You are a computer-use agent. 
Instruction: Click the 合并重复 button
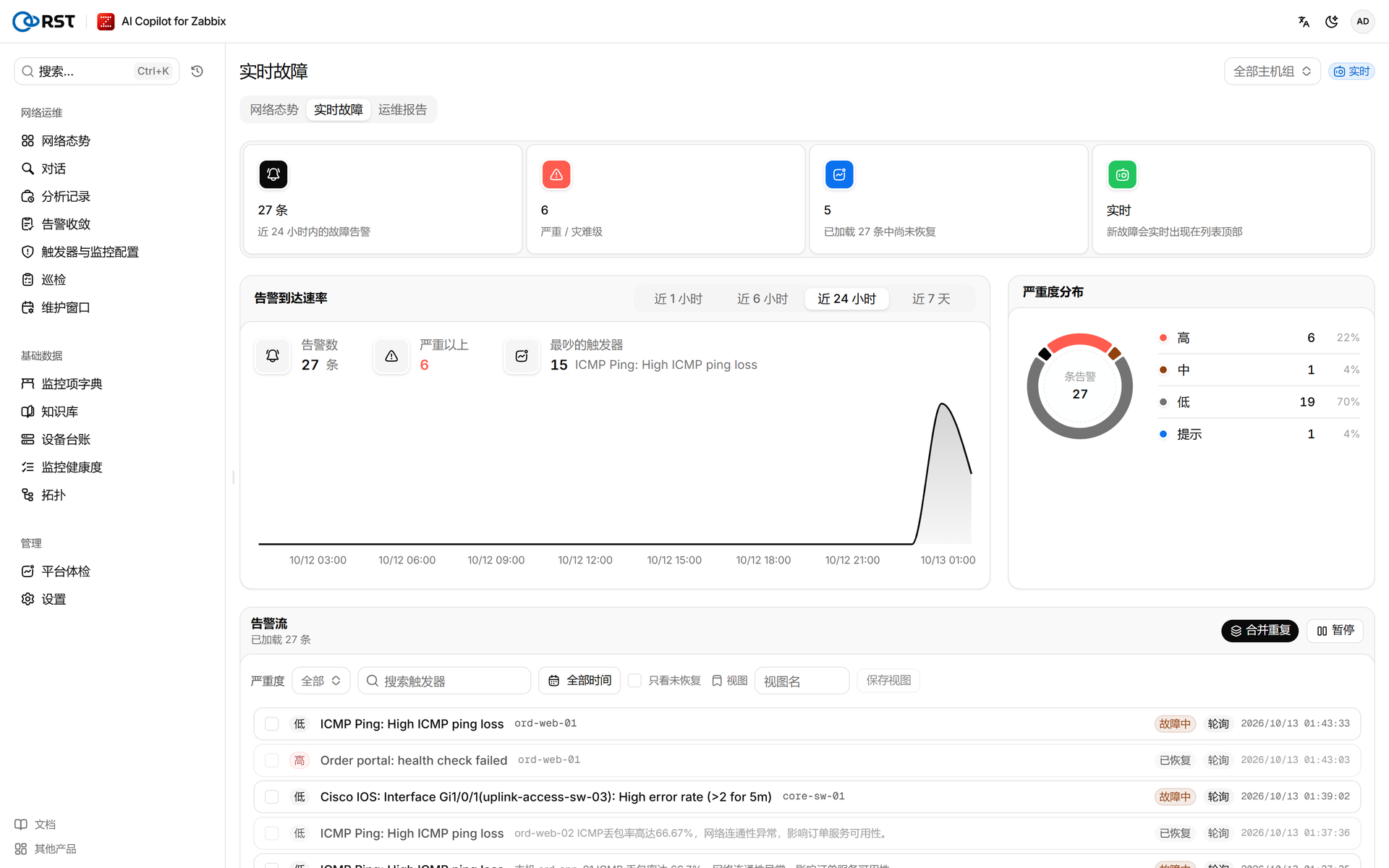pyautogui.click(x=1260, y=631)
